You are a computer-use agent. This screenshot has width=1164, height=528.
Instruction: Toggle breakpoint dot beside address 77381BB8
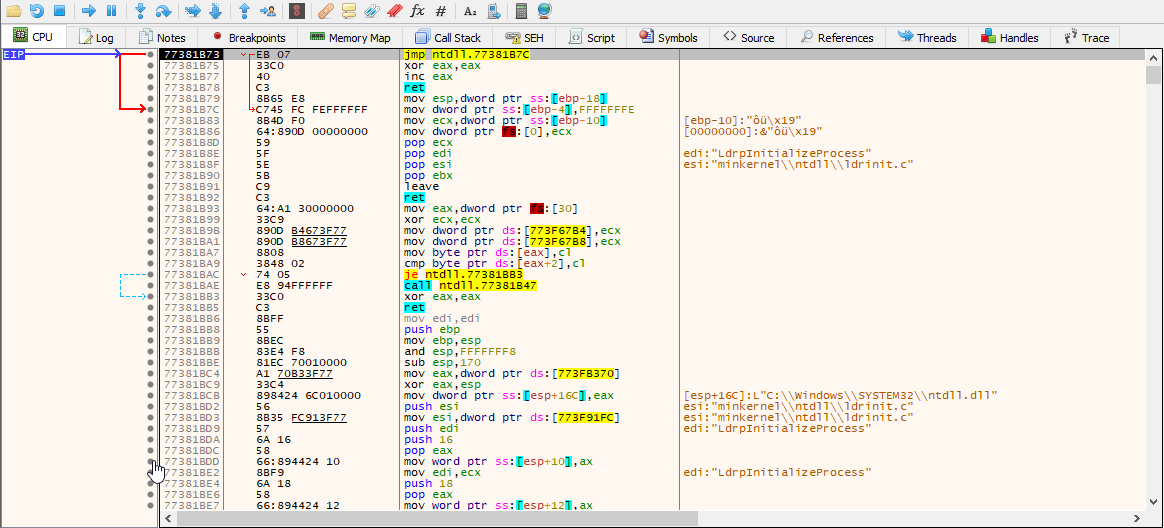pos(151,329)
